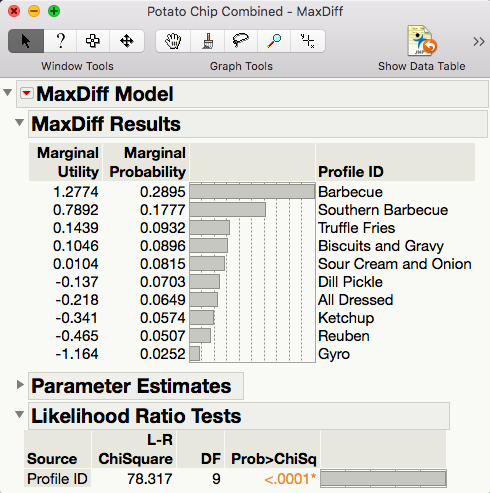The height and width of the screenshot is (493, 490).
Task: Choose the selection plus tool
Action: (x=93, y=41)
